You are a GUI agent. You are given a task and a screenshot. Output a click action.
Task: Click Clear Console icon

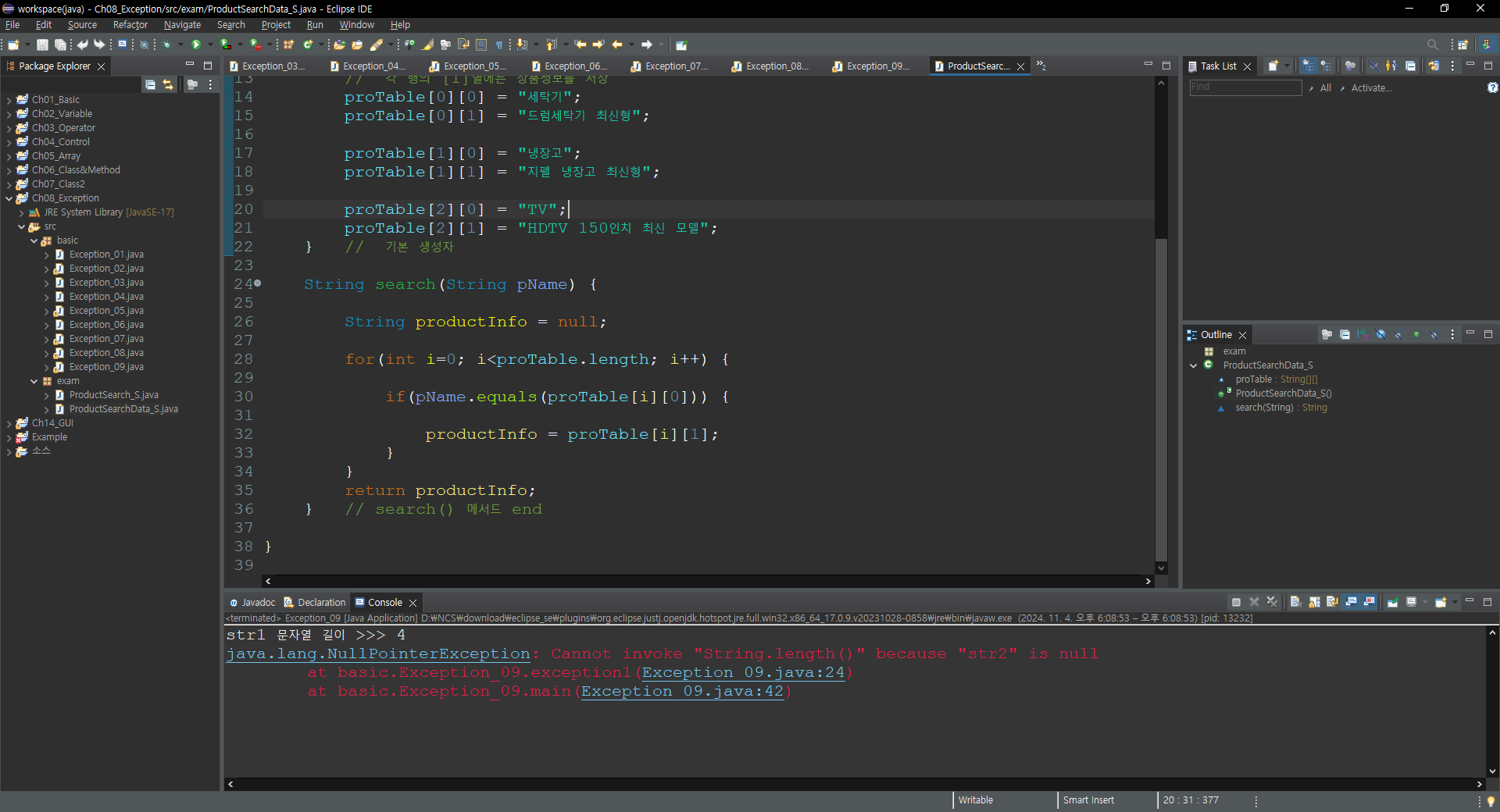pos(1295,602)
